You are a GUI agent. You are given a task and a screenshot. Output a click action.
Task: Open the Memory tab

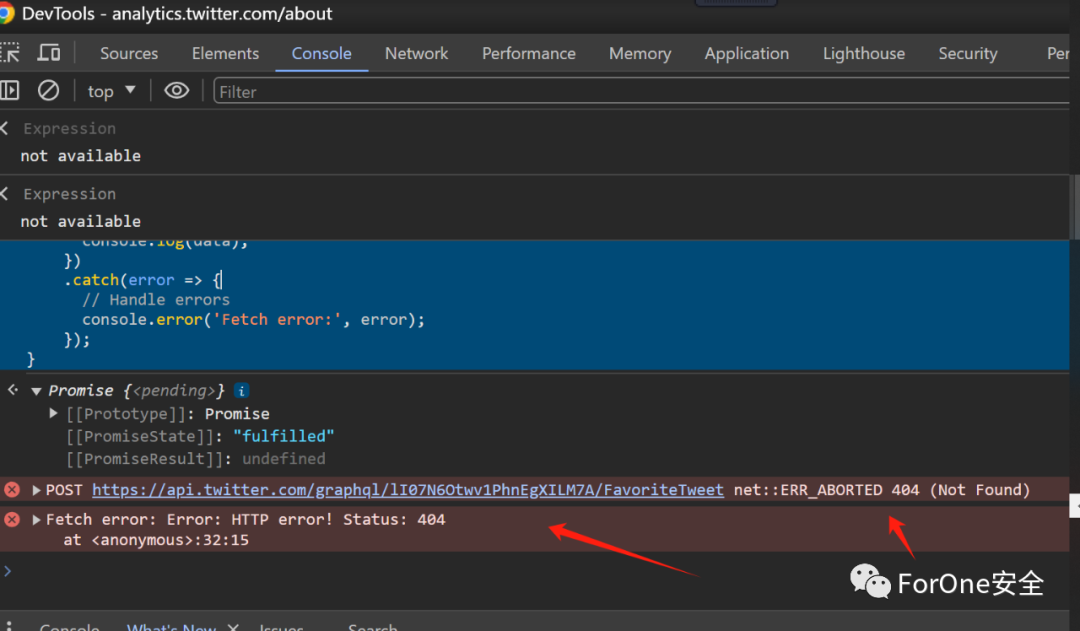640,53
